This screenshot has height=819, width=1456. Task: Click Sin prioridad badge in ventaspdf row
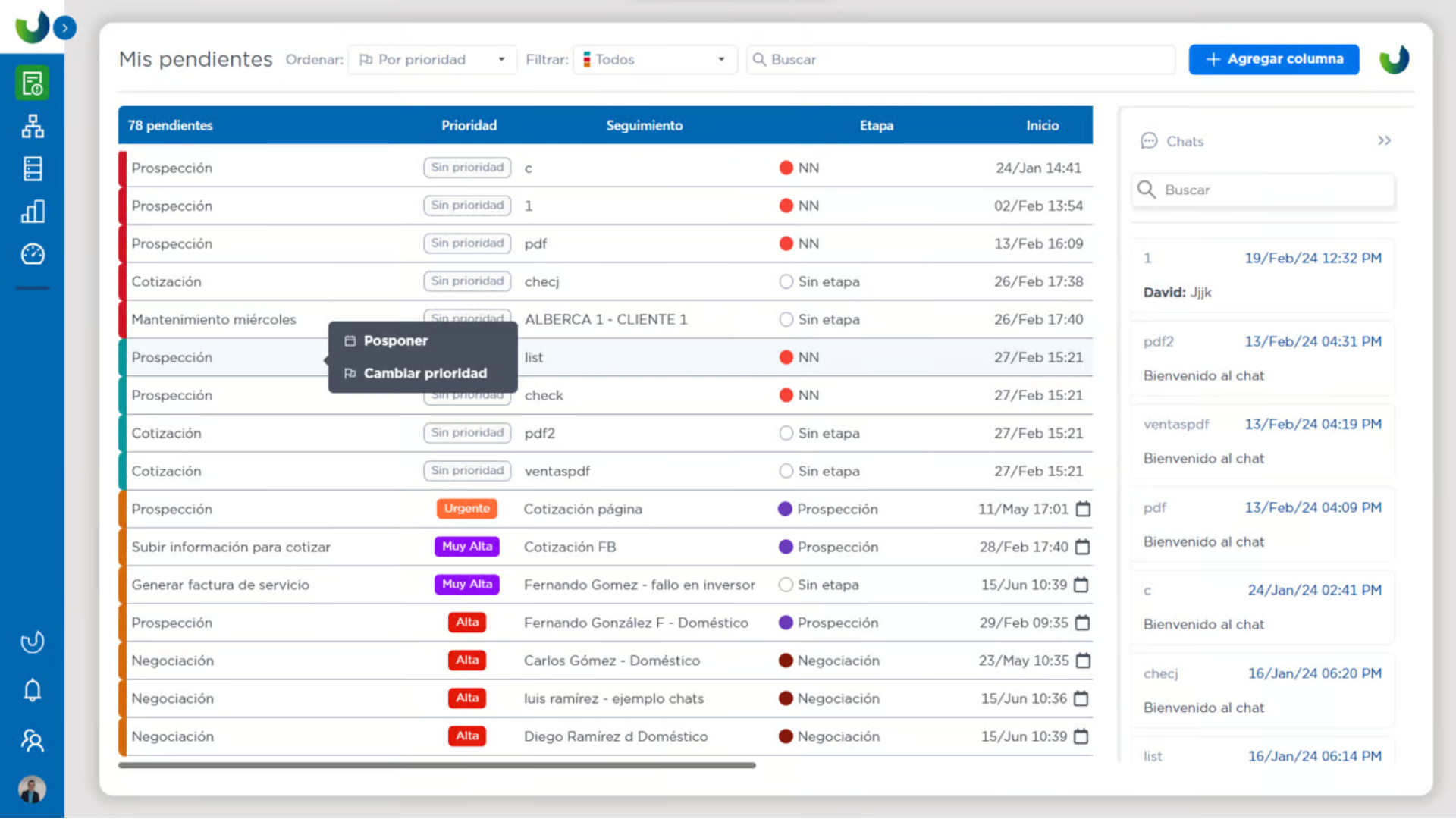(467, 471)
